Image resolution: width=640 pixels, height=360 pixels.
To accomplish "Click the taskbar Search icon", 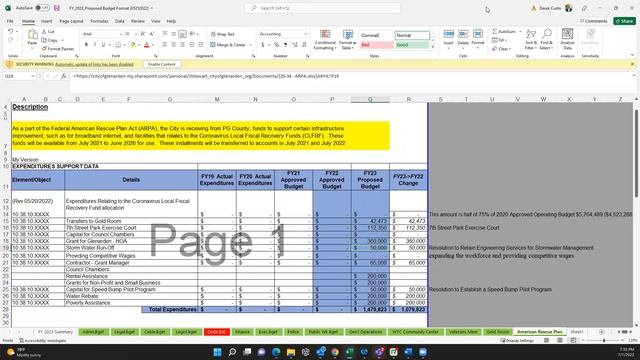I will click(x=232, y=352).
